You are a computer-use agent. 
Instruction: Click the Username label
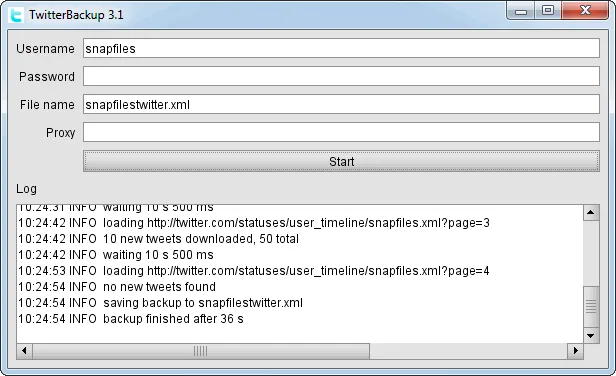(45, 49)
